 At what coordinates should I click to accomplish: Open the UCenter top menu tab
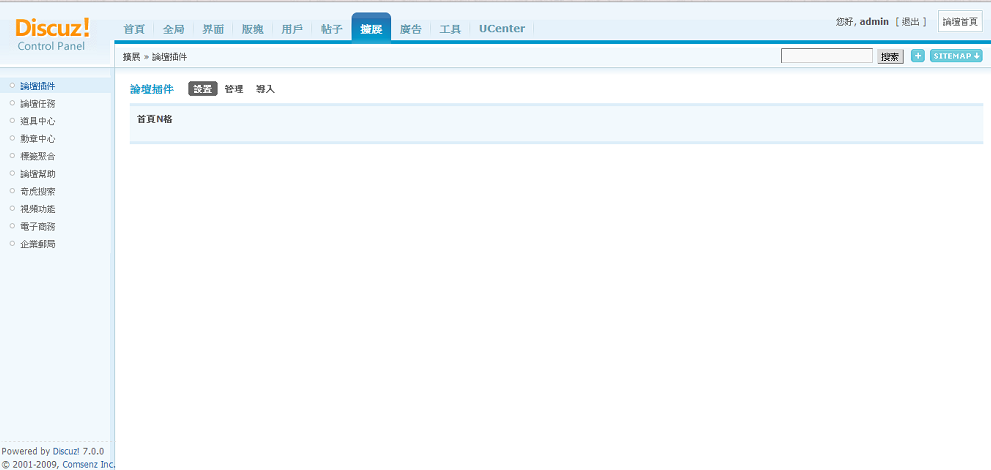[x=502, y=28]
